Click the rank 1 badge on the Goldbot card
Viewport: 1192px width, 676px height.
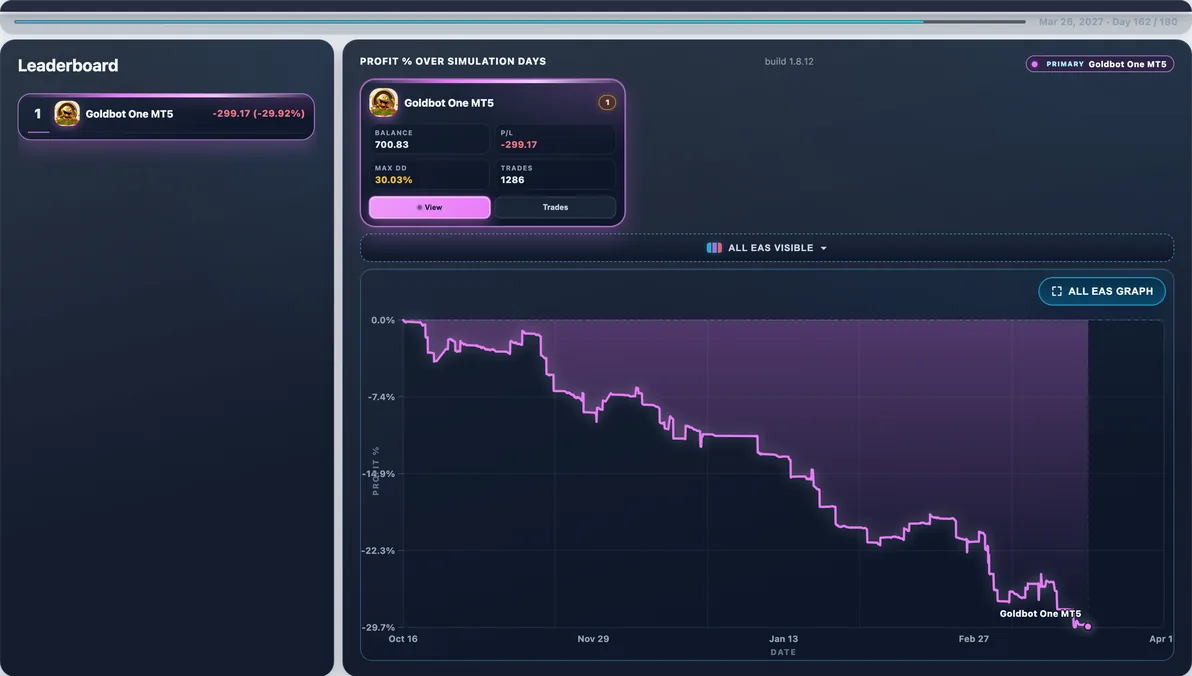(x=607, y=103)
